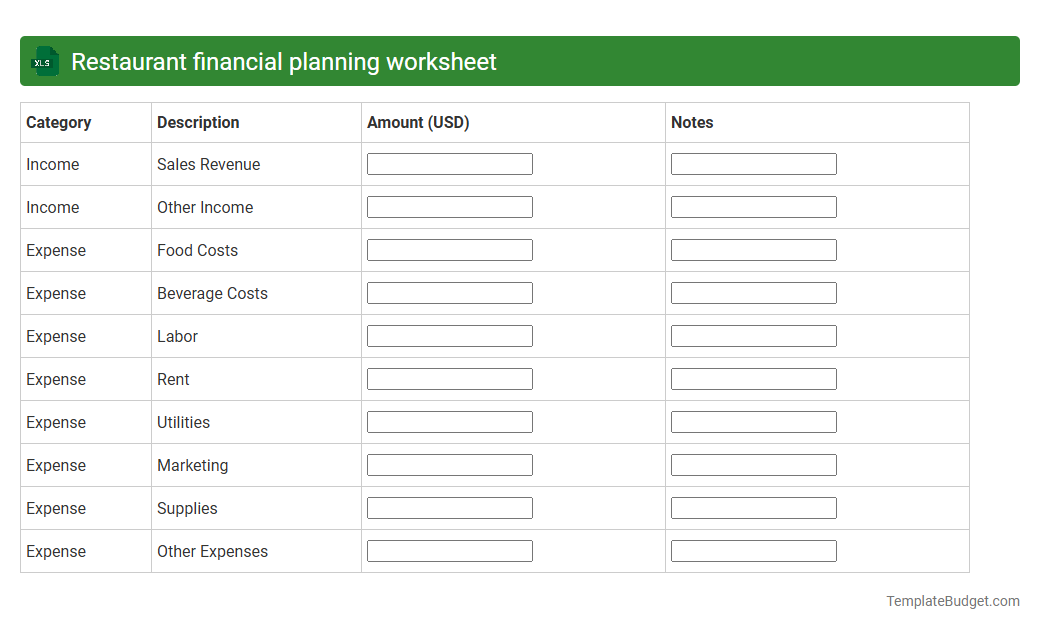The height and width of the screenshot is (630, 1040).
Task: Click the Sales Revenue amount field
Action: point(449,163)
